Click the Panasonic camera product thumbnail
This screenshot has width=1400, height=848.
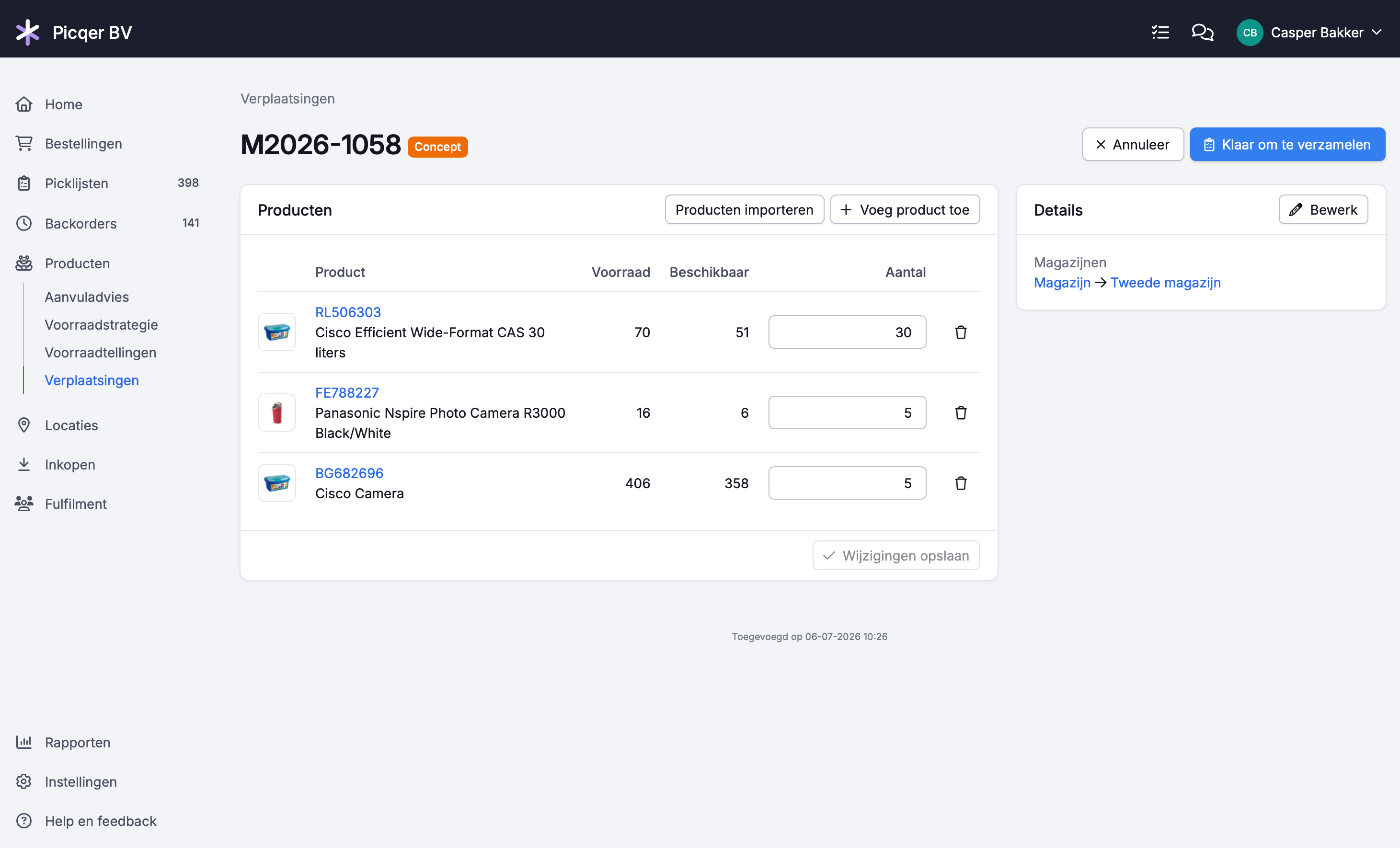[277, 413]
